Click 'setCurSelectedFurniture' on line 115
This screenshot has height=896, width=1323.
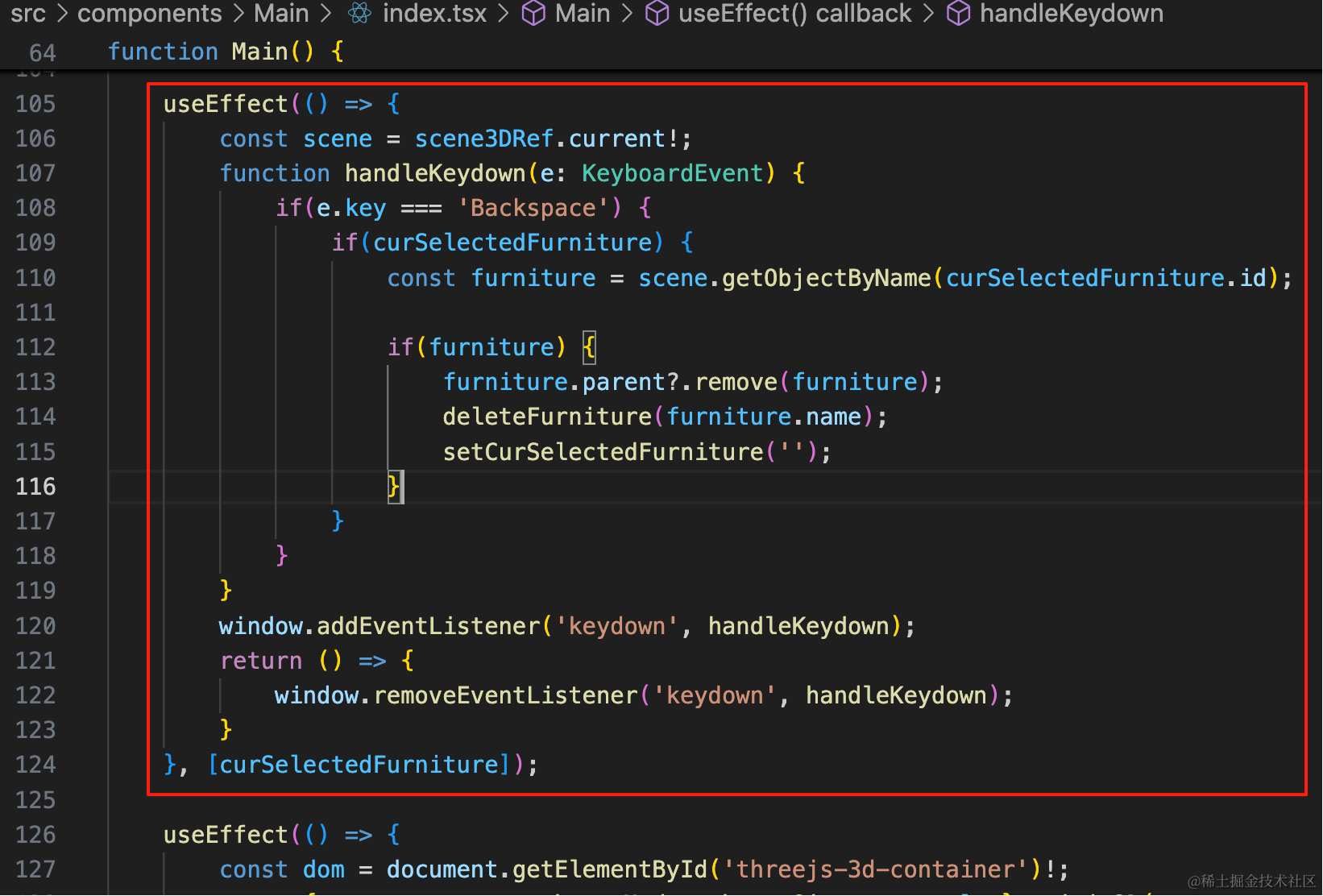[x=603, y=452]
